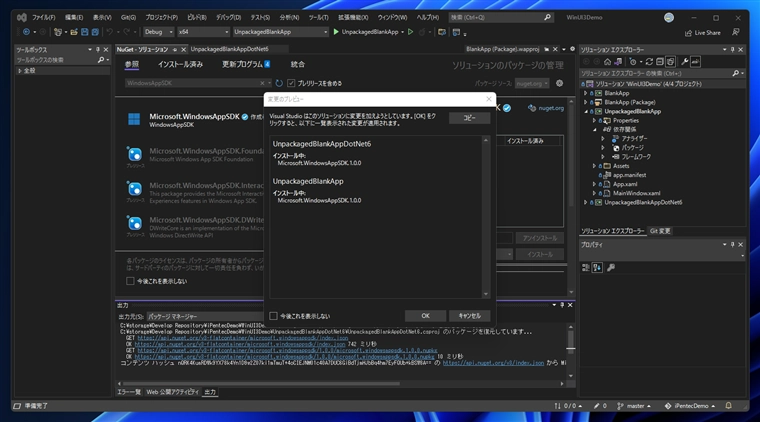Click the navigate backward arrow icon

(26, 32)
